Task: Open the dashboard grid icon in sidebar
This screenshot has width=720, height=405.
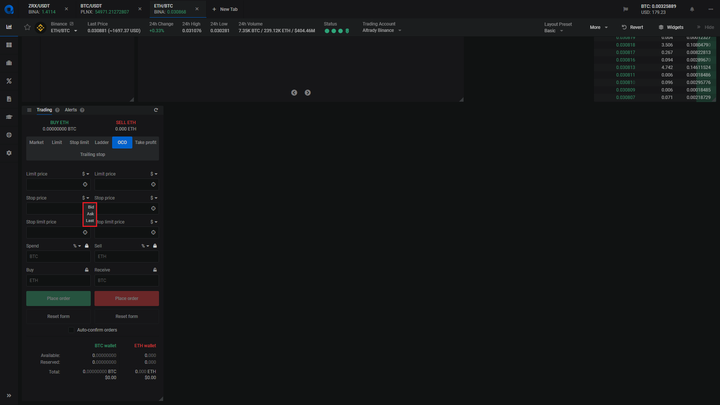Action: 9,45
